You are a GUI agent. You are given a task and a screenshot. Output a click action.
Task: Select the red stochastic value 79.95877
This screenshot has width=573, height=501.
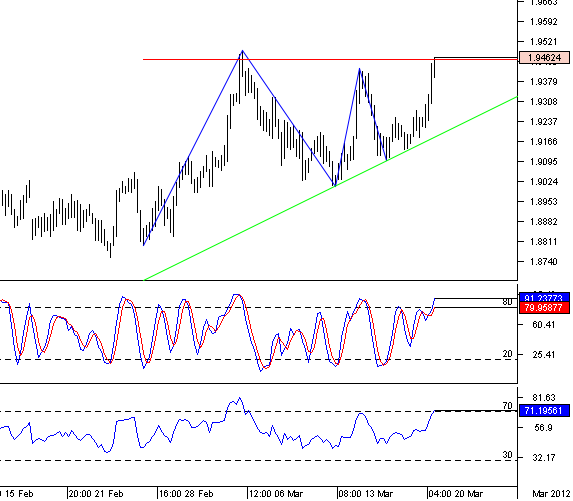[x=544, y=308]
